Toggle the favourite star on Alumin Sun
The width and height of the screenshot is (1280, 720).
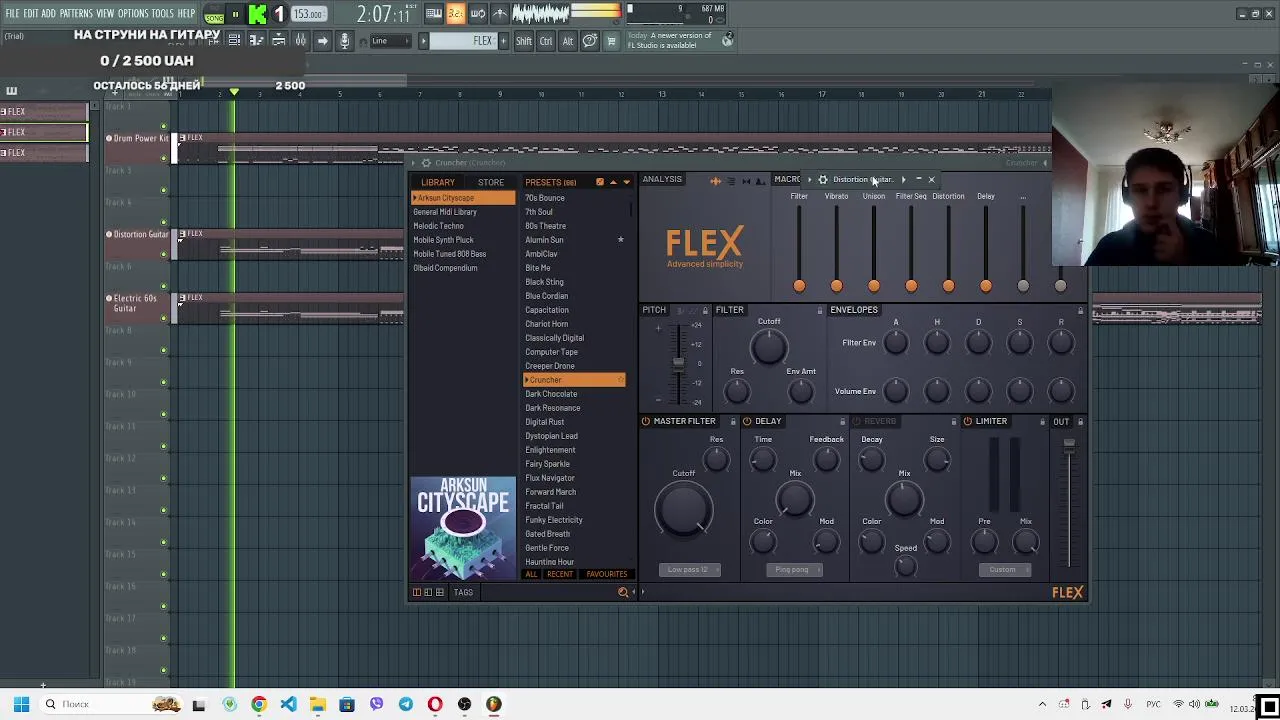(x=620, y=240)
